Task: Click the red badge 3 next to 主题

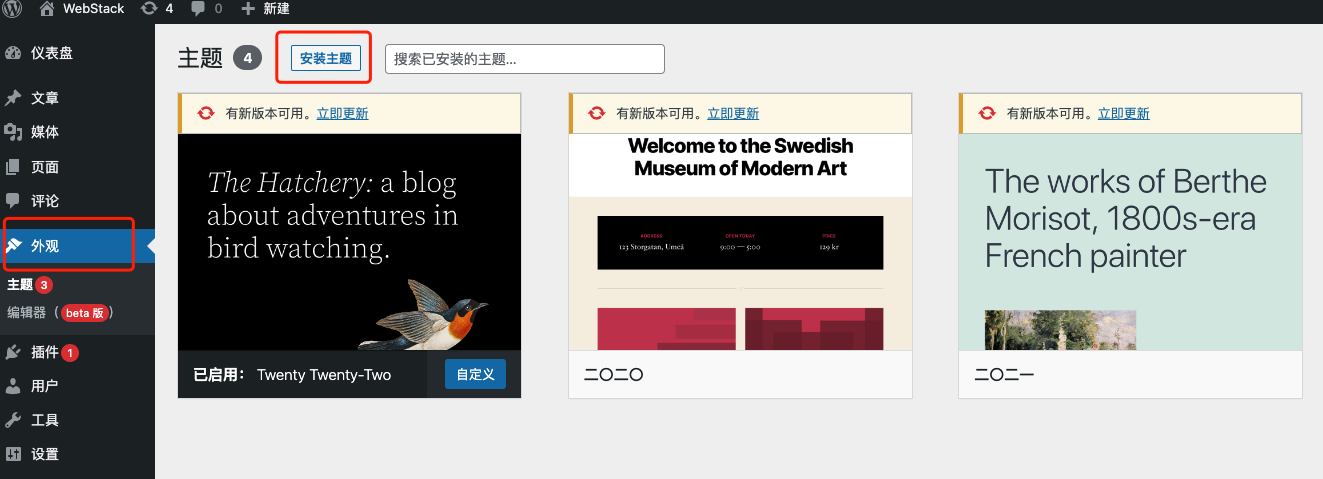Action: [x=44, y=285]
